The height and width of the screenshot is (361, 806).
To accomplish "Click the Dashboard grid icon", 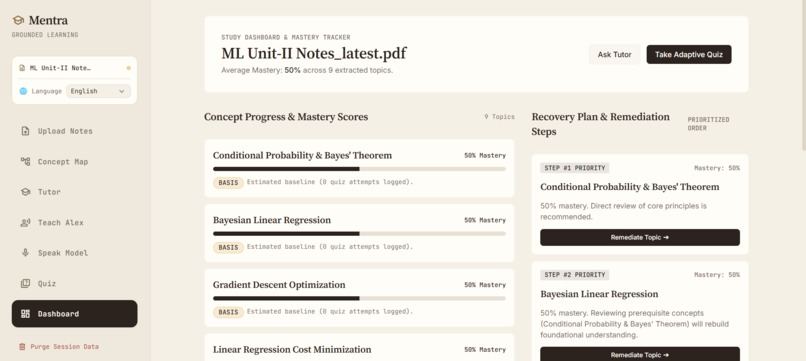I will 25,314.
